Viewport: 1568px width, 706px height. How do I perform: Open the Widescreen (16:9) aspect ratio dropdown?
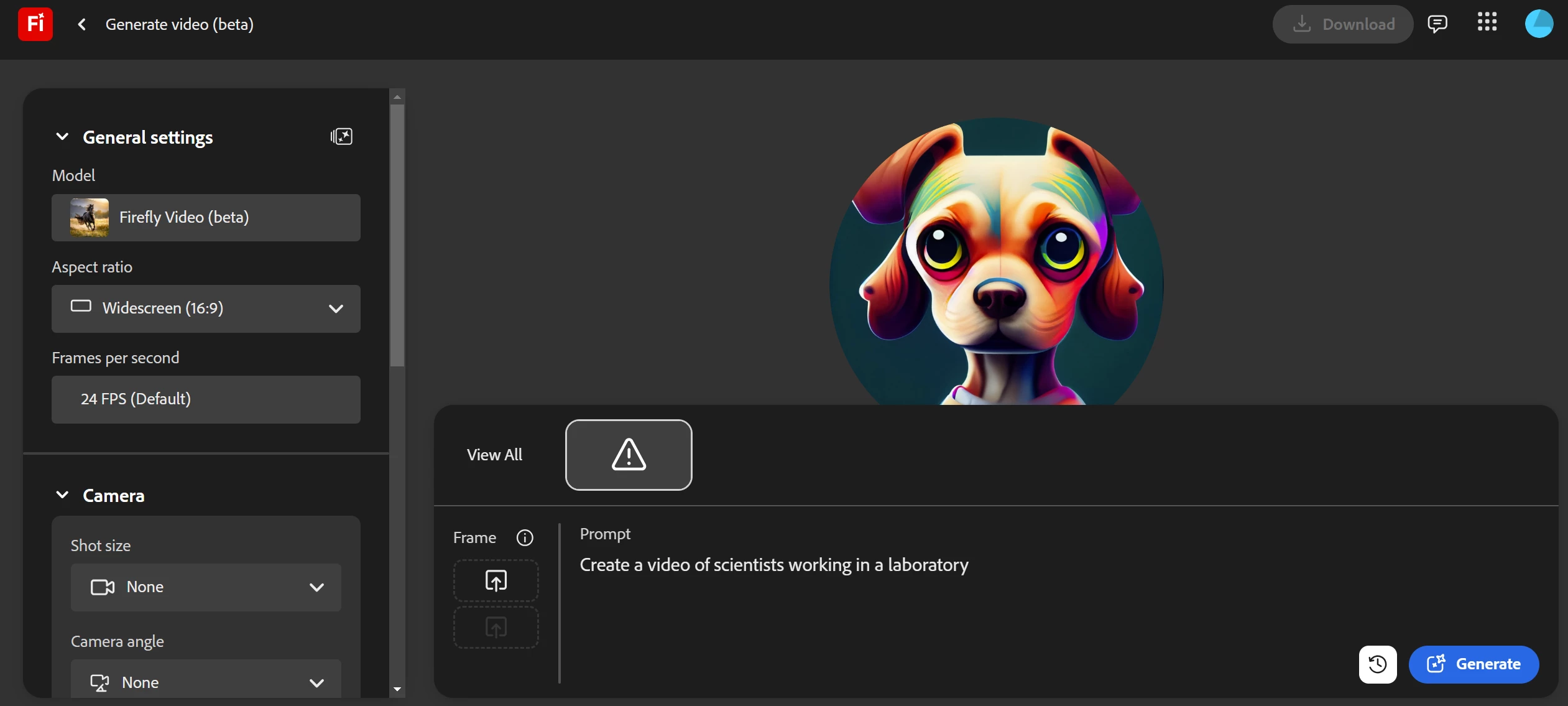tap(206, 309)
